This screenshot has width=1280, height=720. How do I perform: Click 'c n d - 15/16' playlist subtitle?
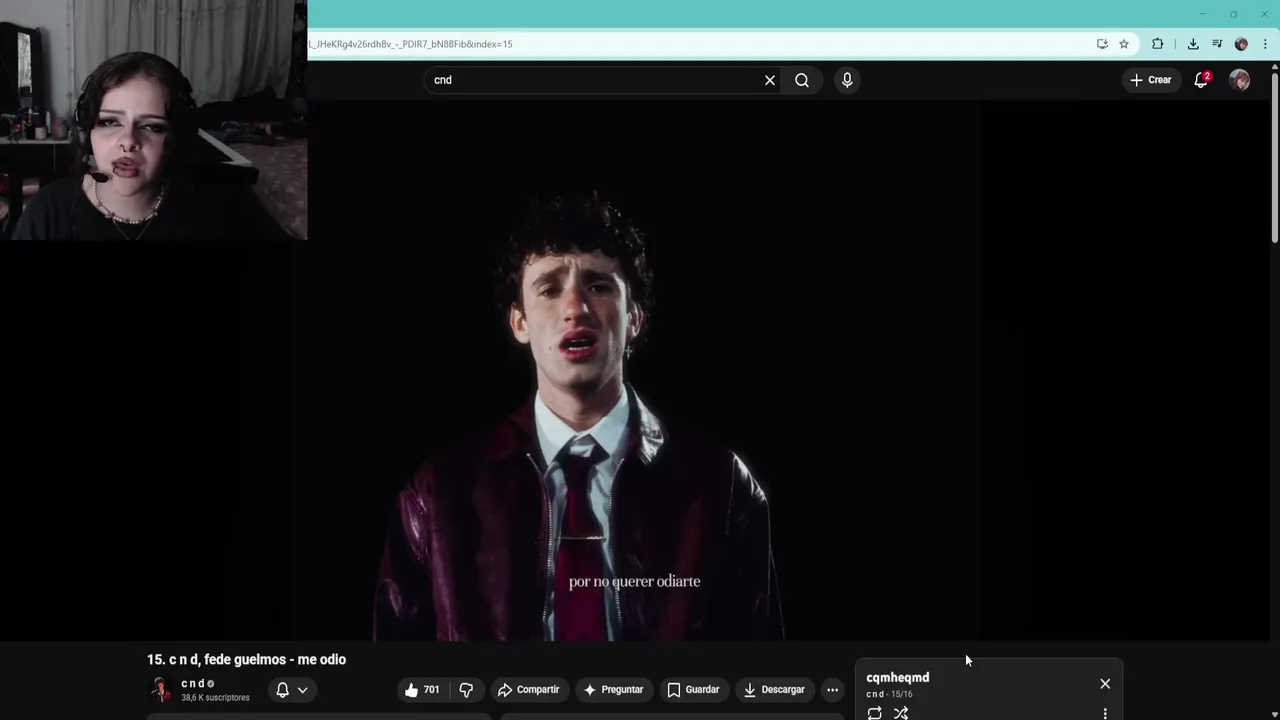pos(889,694)
